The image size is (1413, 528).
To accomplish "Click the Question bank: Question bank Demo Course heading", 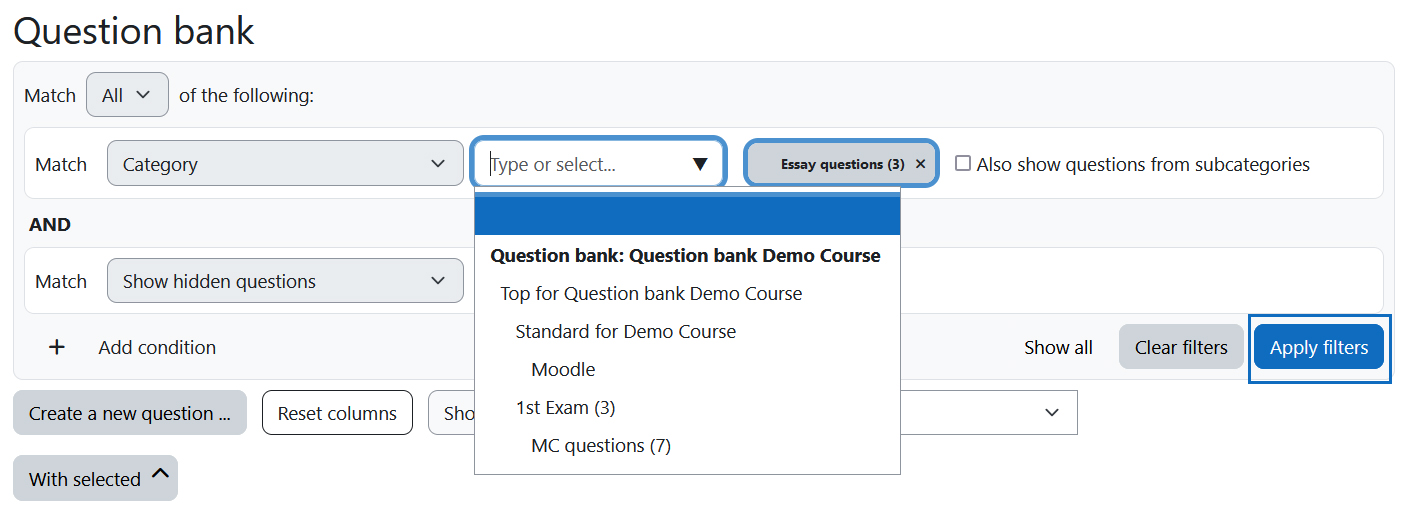I will click(685, 255).
